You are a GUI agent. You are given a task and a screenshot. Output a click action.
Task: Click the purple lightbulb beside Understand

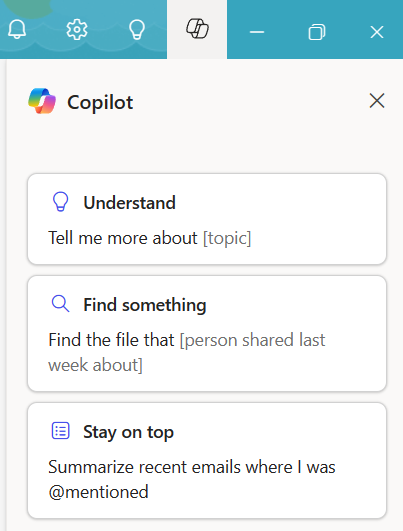[61, 202]
